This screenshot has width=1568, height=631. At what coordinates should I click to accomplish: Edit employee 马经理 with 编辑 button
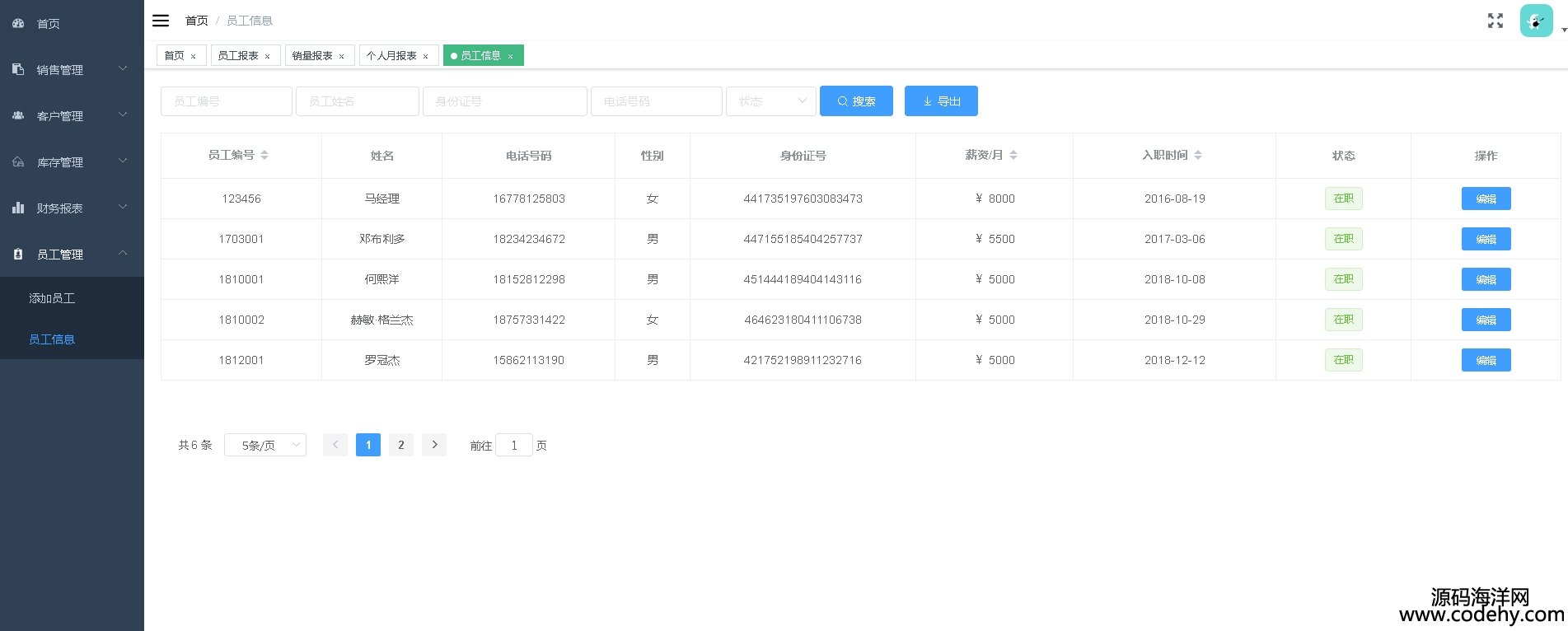1486,199
